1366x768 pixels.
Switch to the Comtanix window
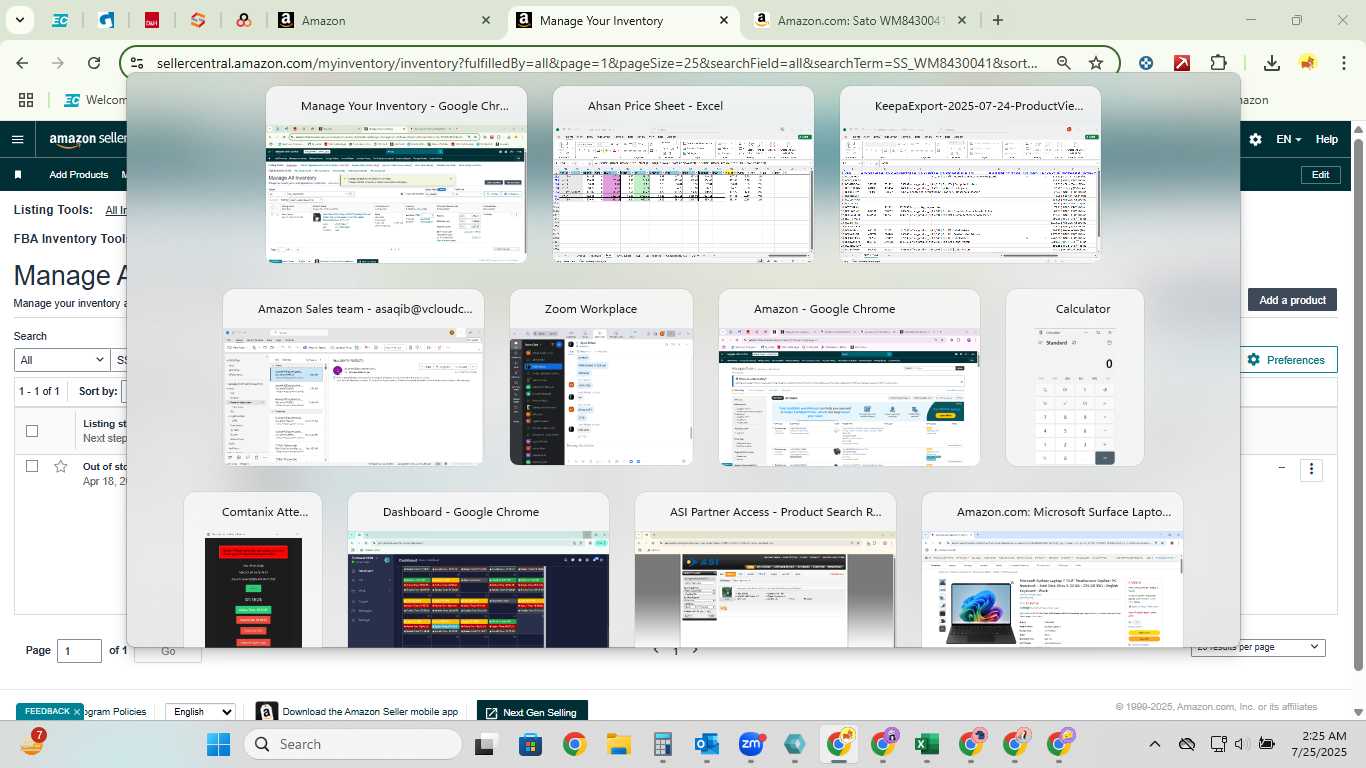tap(253, 570)
